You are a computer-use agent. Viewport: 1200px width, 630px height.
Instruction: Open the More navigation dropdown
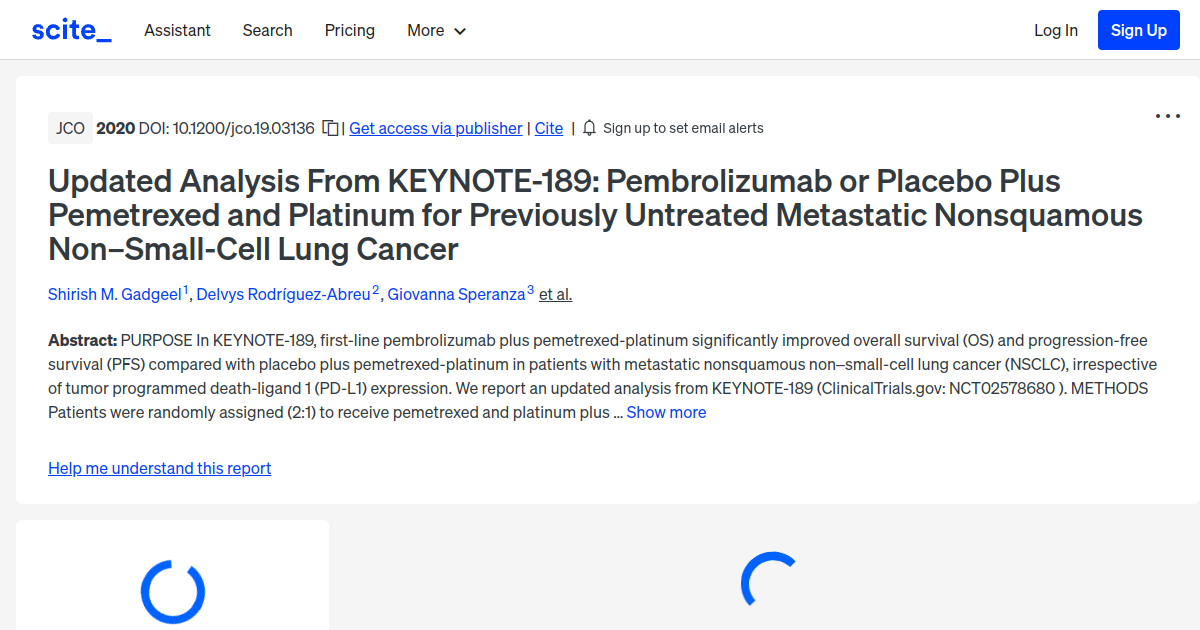[436, 30]
